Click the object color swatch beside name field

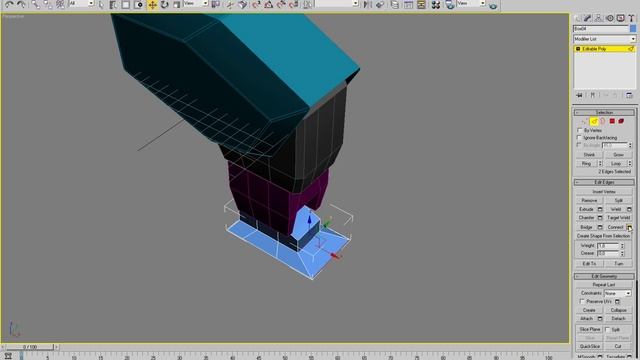633,29
